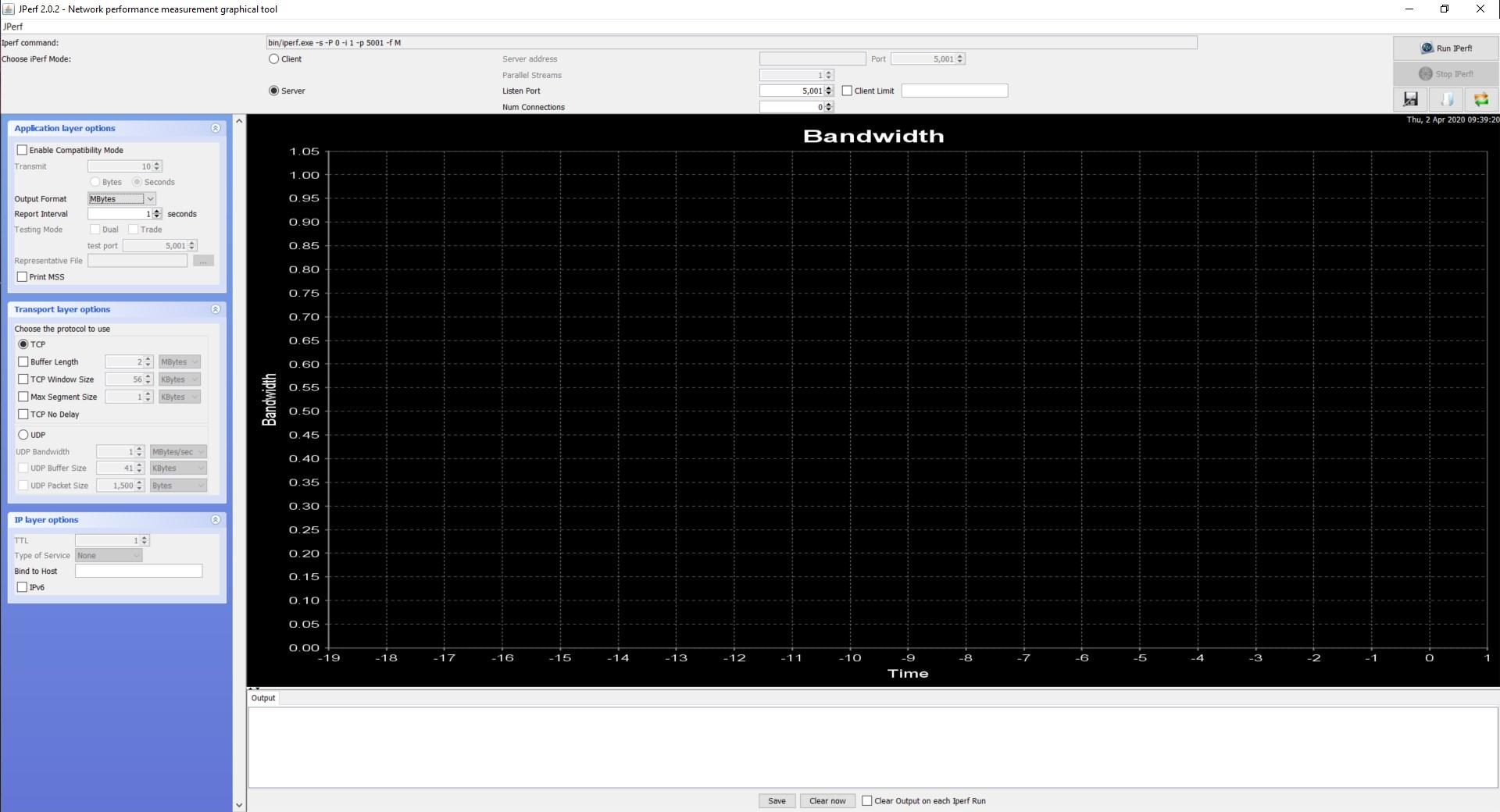Click the Representative File browse button
Screen dimensions: 1500x812
(x=203, y=261)
